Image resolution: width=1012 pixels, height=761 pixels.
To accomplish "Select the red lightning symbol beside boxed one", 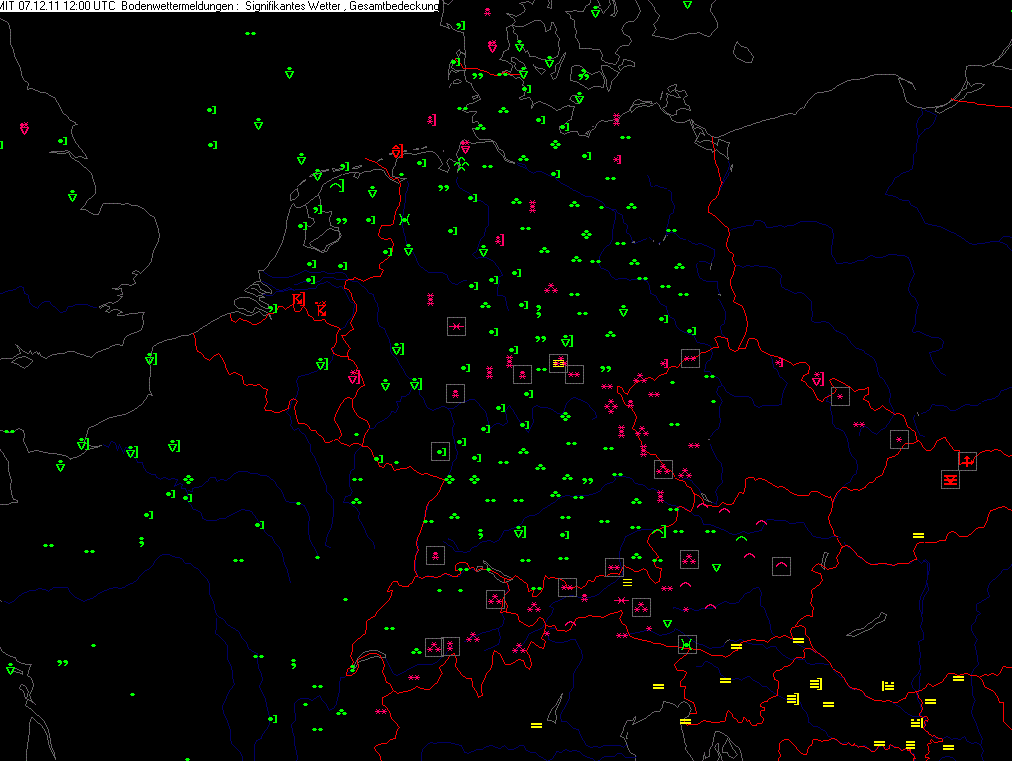I will click(x=321, y=309).
